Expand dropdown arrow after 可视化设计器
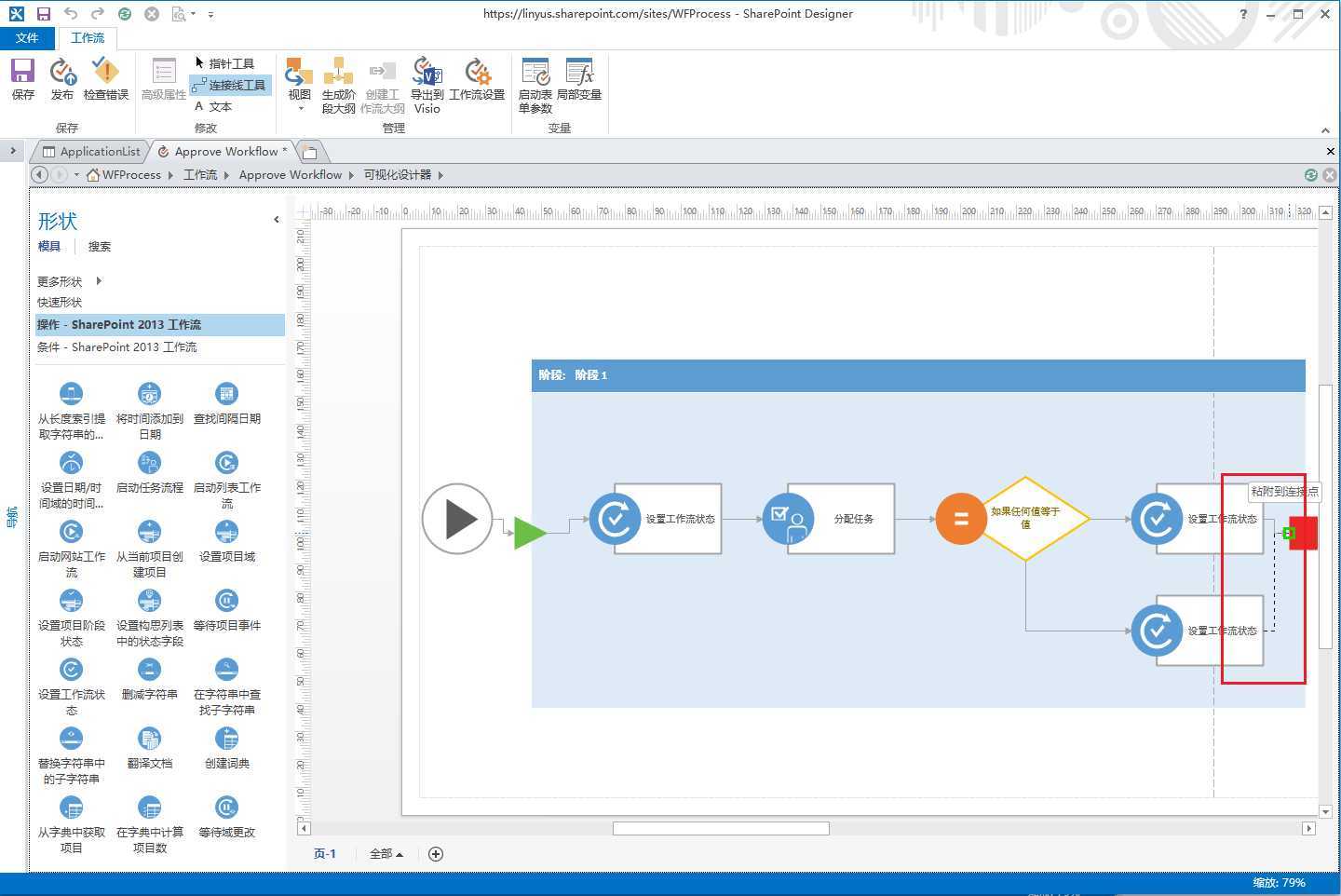The height and width of the screenshot is (896, 1341). (440, 175)
